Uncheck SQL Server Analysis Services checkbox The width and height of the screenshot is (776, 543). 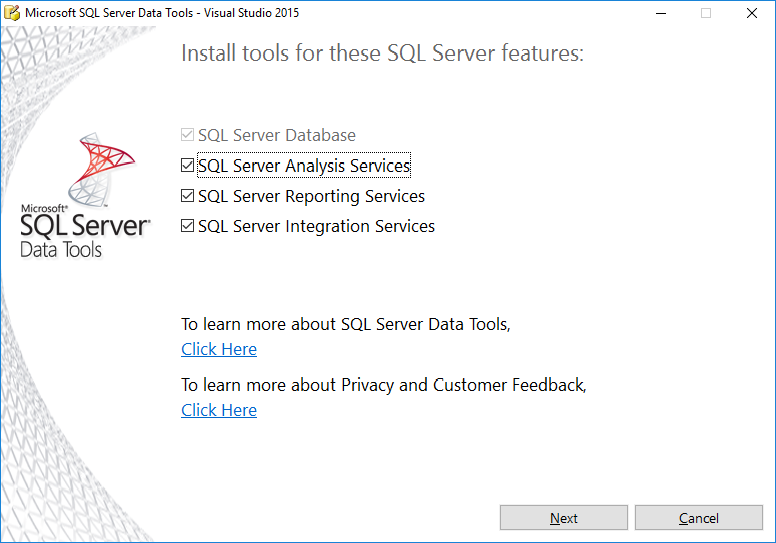(187, 165)
